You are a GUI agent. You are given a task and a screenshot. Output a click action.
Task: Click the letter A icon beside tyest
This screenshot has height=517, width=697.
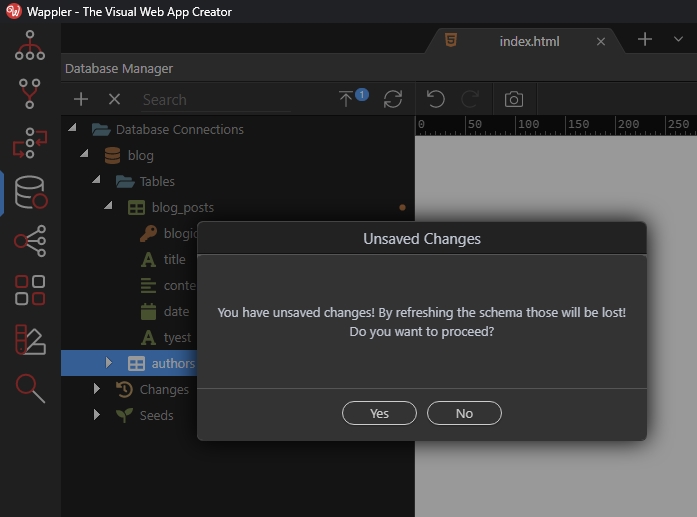[x=148, y=337]
